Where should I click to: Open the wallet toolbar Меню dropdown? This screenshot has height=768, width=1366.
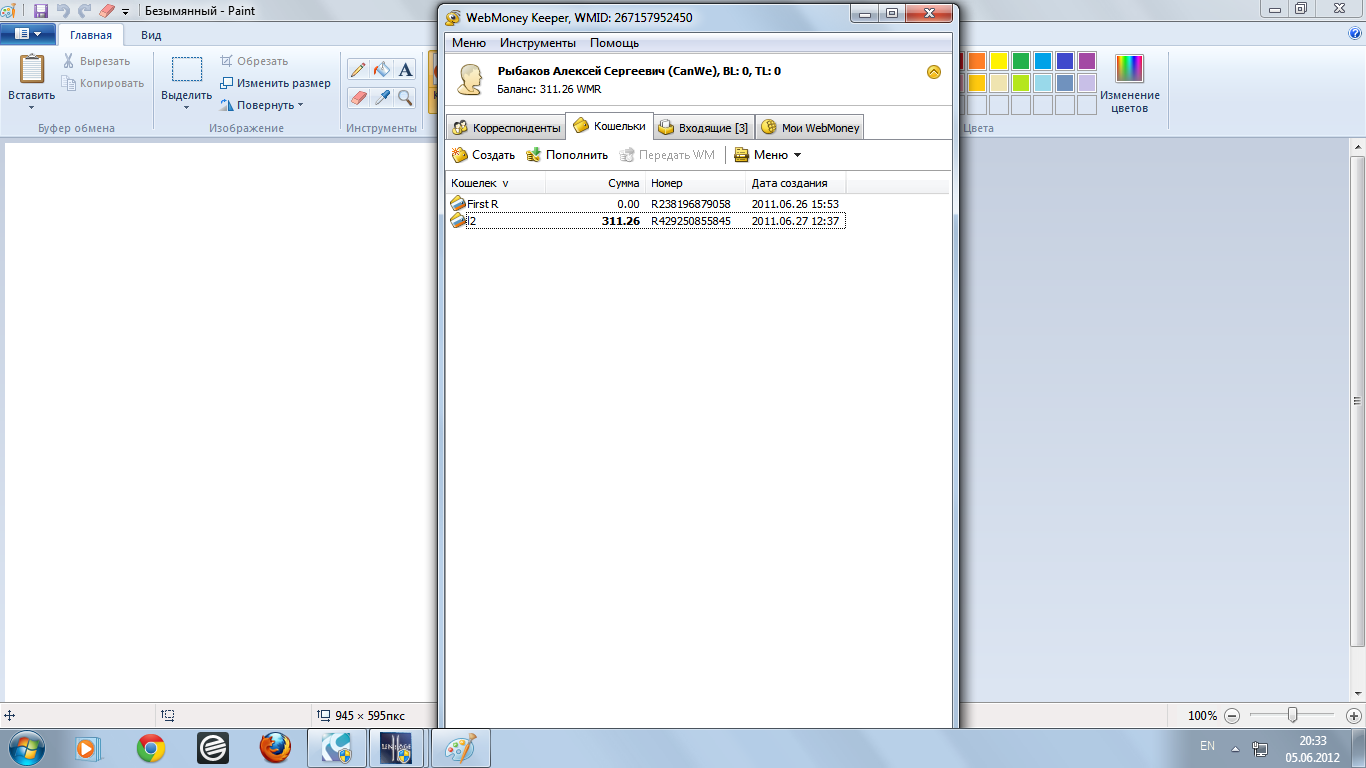(x=768, y=155)
